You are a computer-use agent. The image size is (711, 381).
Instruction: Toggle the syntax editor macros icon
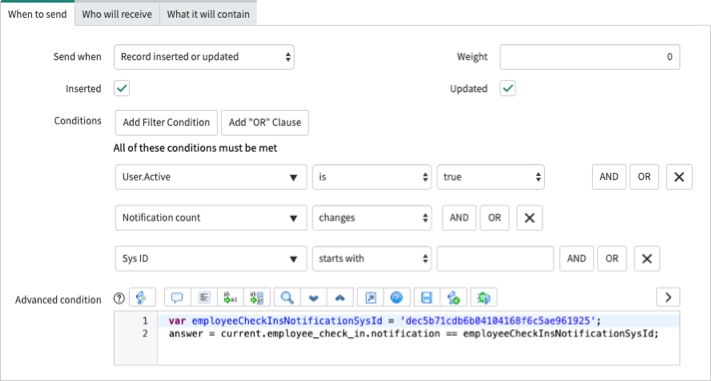142,298
